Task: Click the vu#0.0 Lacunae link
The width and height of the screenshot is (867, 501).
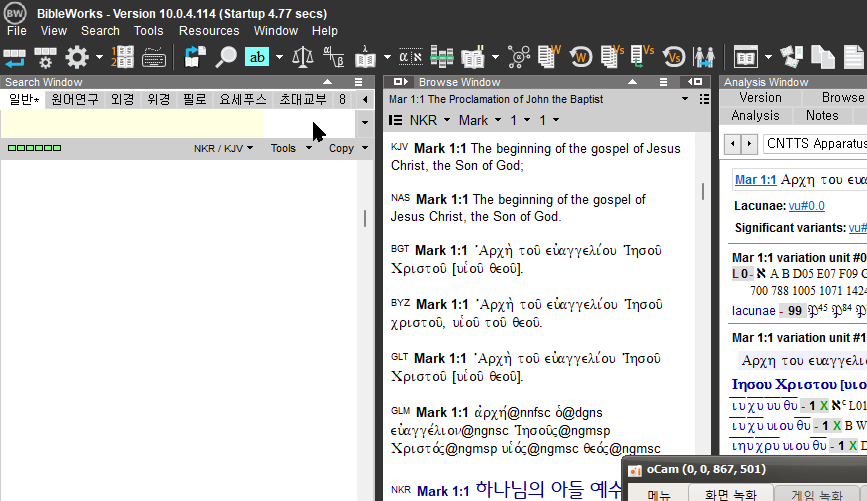Action: (807, 206)
